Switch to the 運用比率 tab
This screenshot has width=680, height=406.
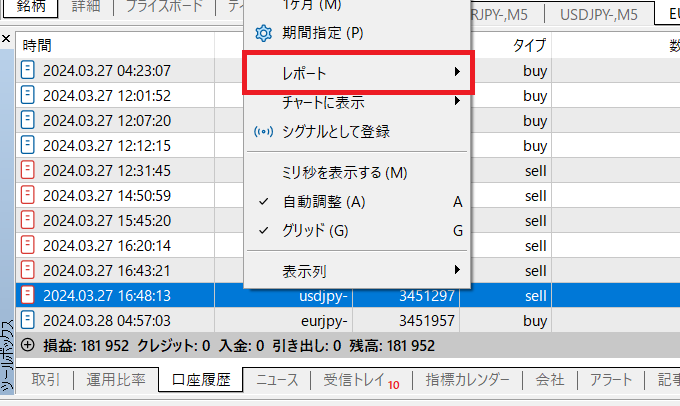(x=115, y=380)
